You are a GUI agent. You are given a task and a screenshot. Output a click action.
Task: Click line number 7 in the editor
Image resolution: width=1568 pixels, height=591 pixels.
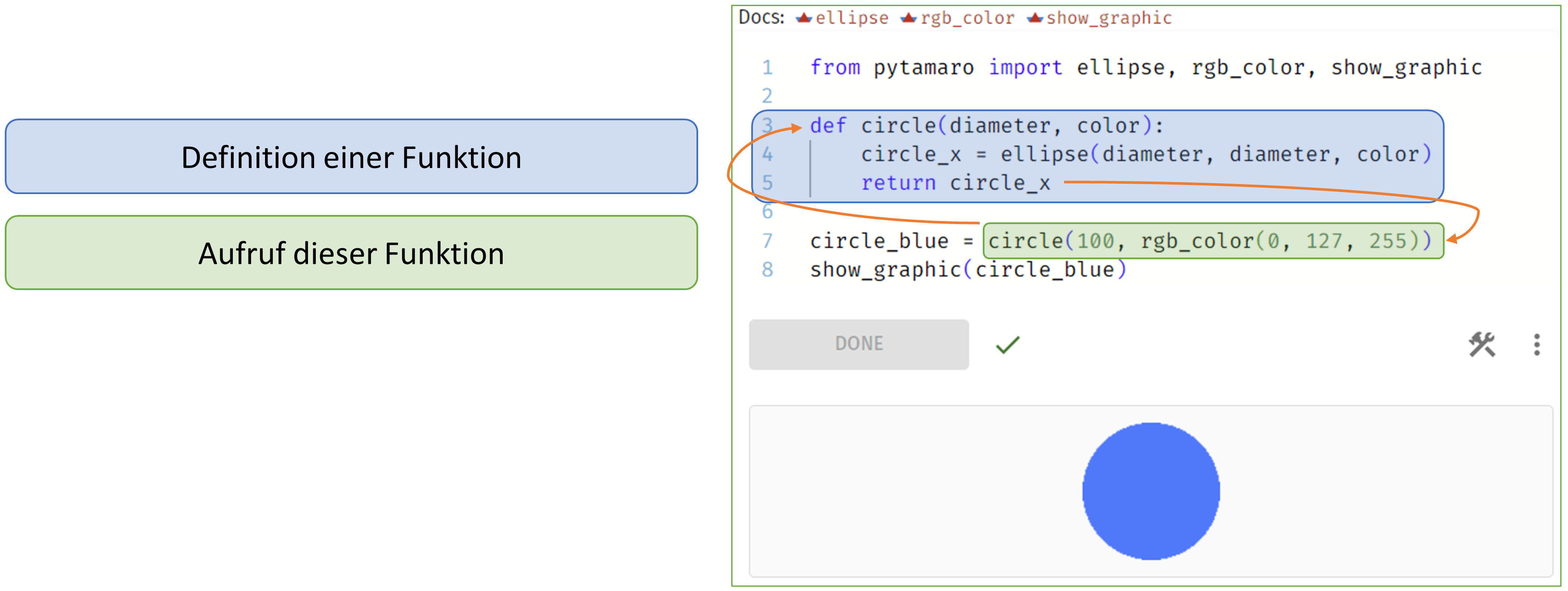(767, 241)
